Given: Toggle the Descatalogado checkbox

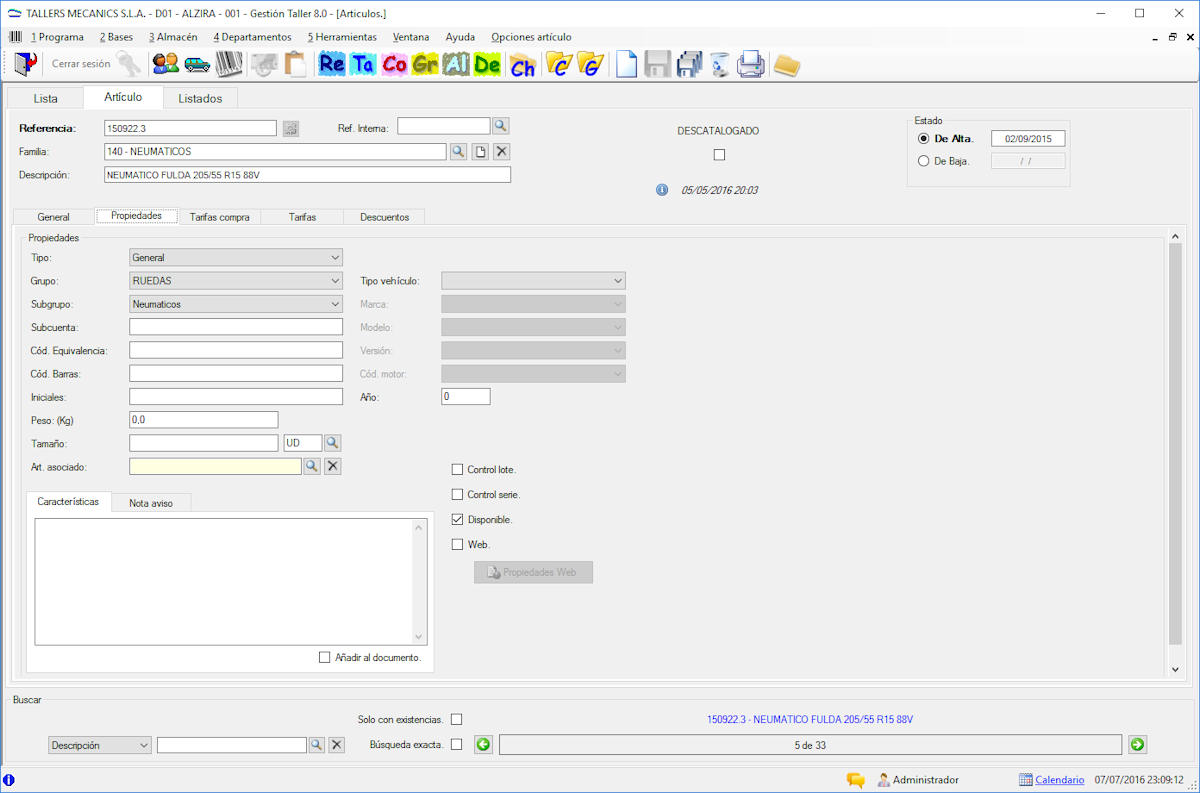Looking at the screenshot, I should point(719,155).
